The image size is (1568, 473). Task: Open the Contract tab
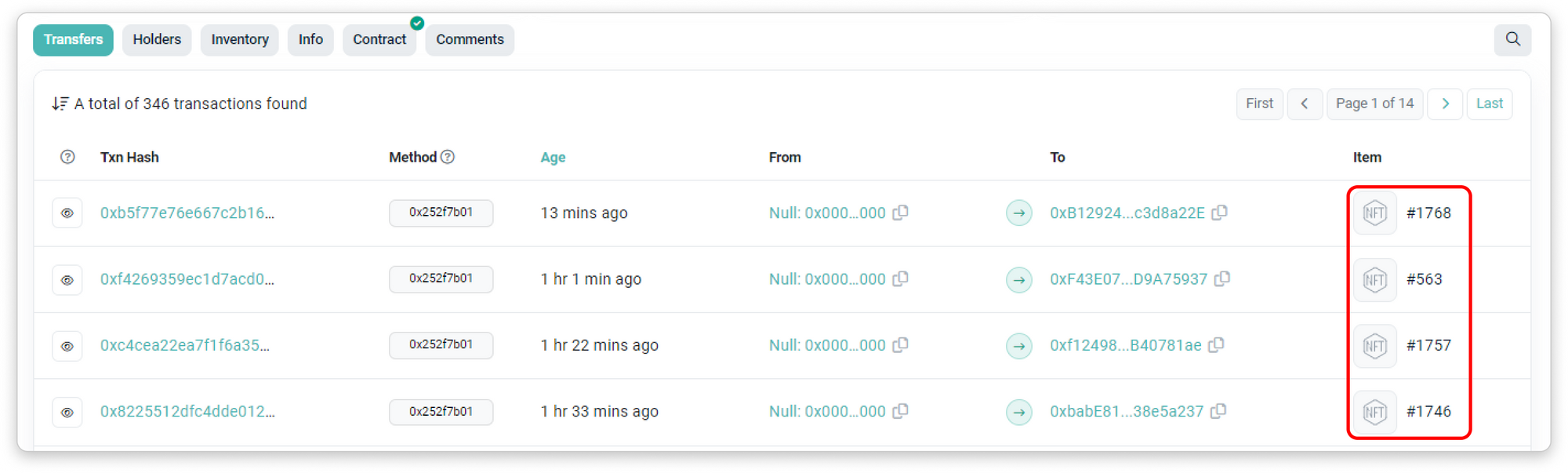point(379,40)
